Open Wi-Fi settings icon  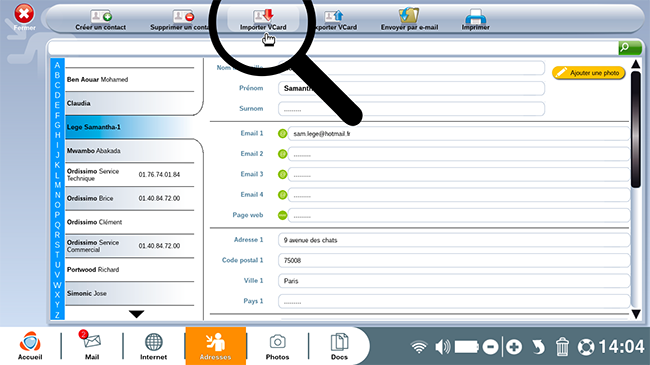click(x=419, y=347)
